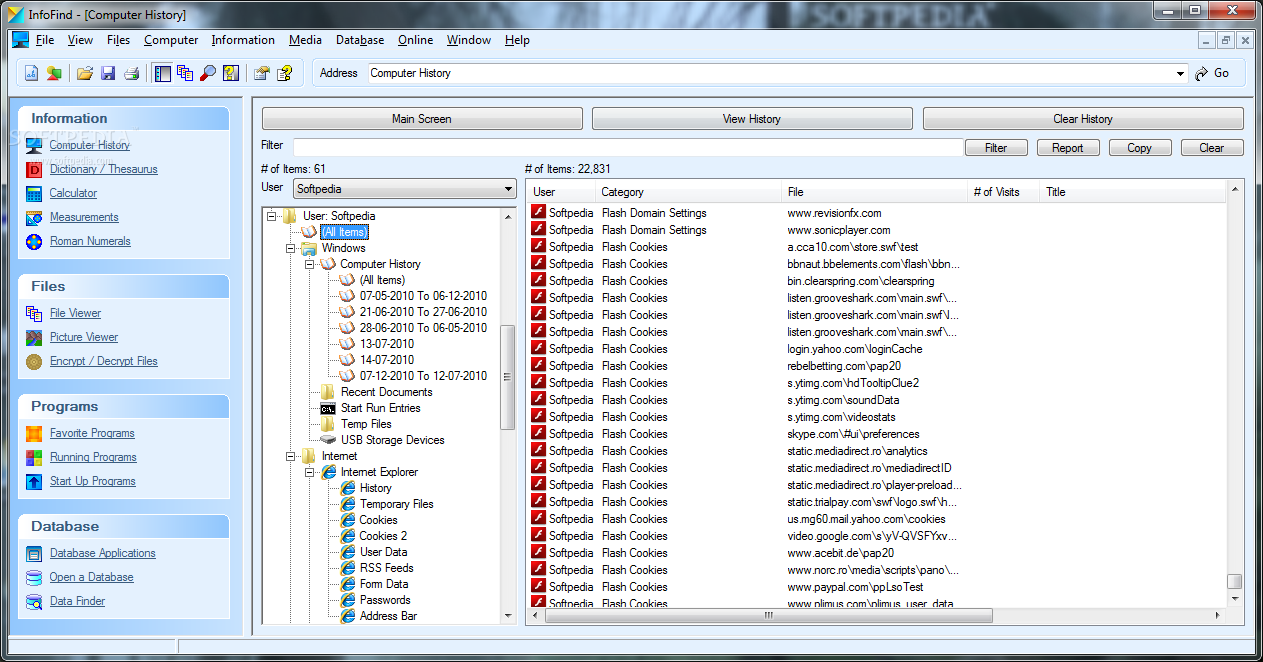Image resolution: width=1263 pixels, height=662 pixels.
Task: Click the Clear History button
Action: (x=1083, y=119)
